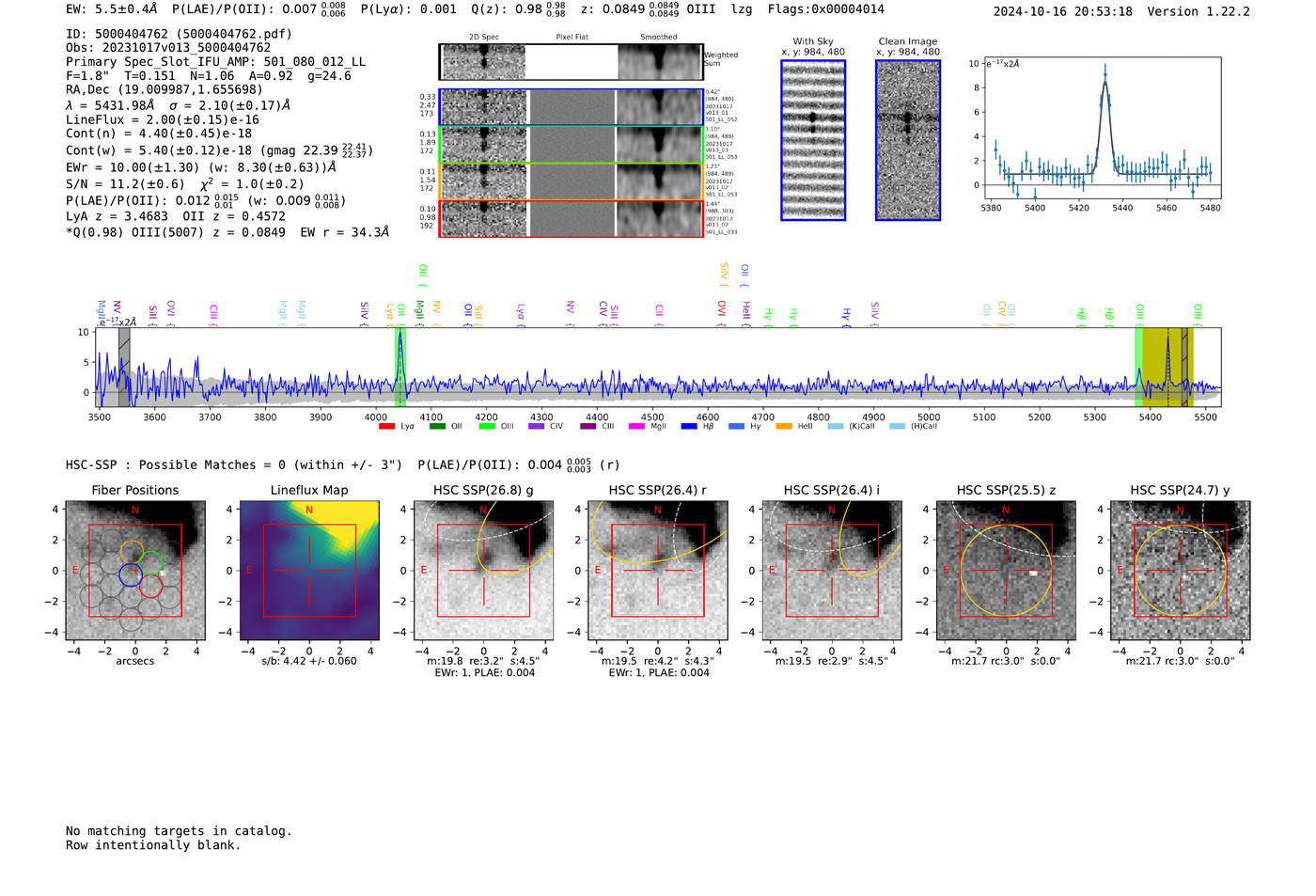Click the green fiber circle in Fiber Positions
1316x896 pixels.
coord(151,563)
